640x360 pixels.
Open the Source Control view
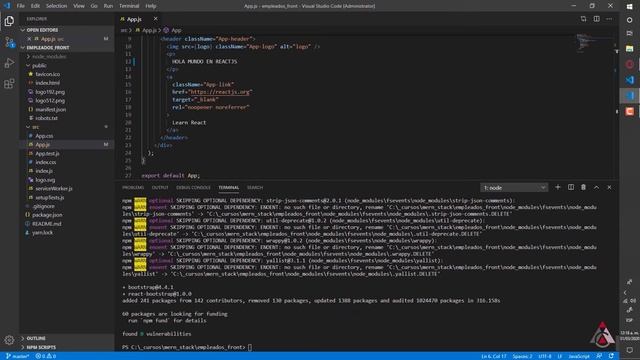pyautogui.click(x=9, y=42)
